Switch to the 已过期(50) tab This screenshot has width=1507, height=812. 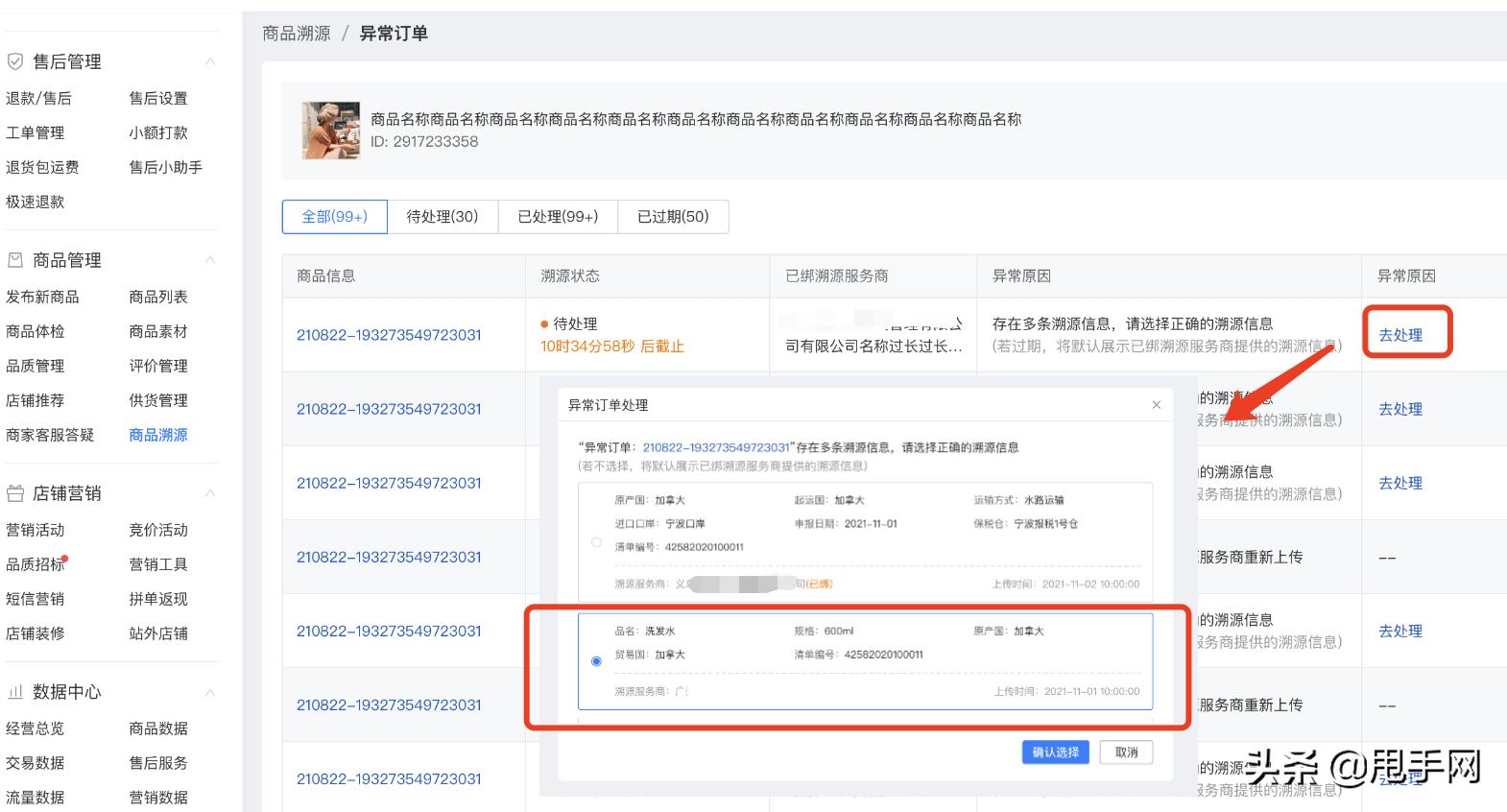(x=673, y=217)
